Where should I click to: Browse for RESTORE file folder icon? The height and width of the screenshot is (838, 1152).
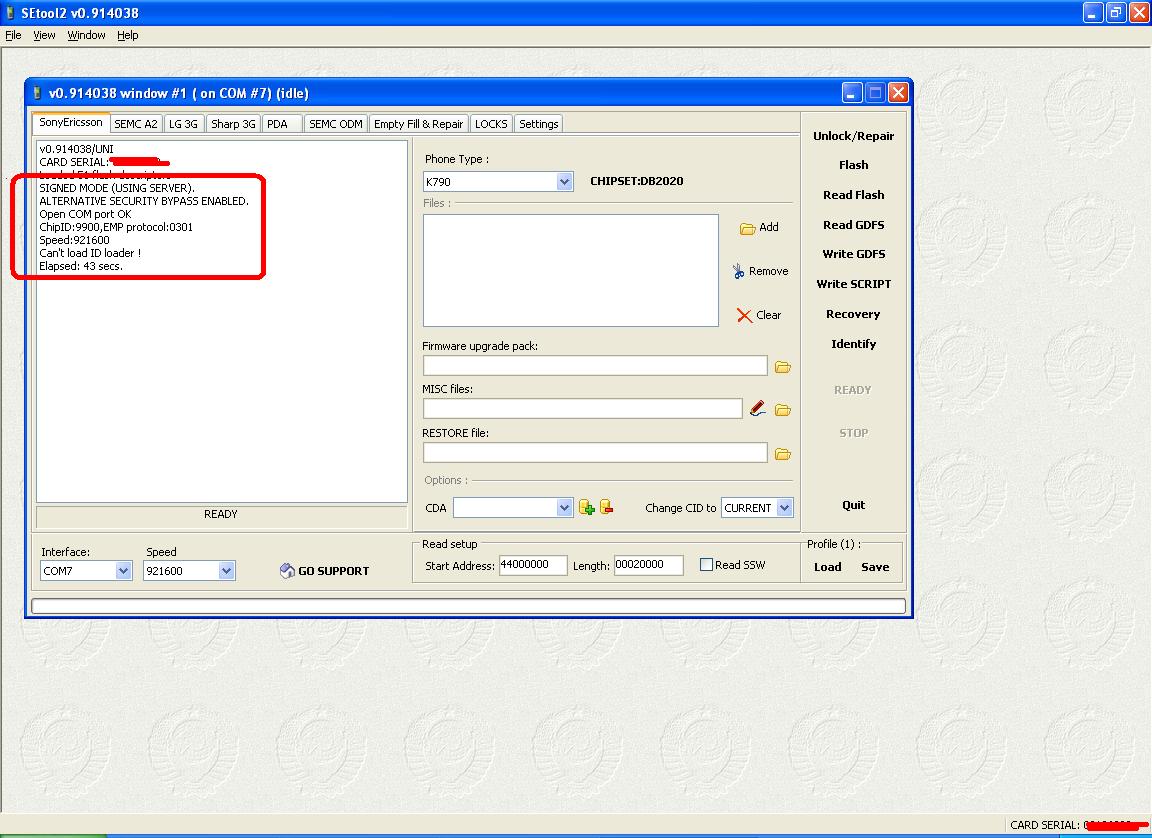783,454
